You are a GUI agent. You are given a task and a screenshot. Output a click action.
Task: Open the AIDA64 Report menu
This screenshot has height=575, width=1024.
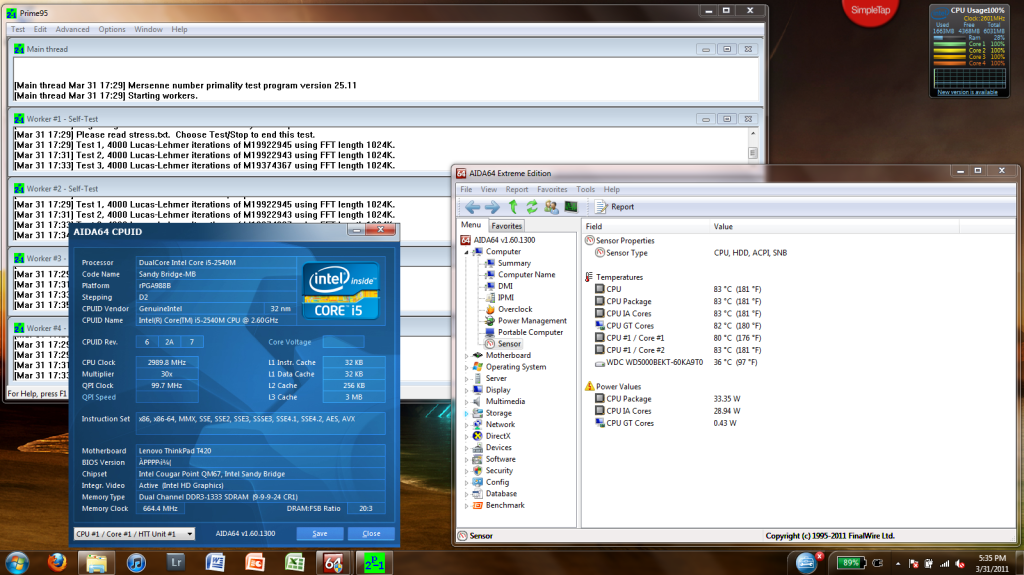click(x=517, y=189)
